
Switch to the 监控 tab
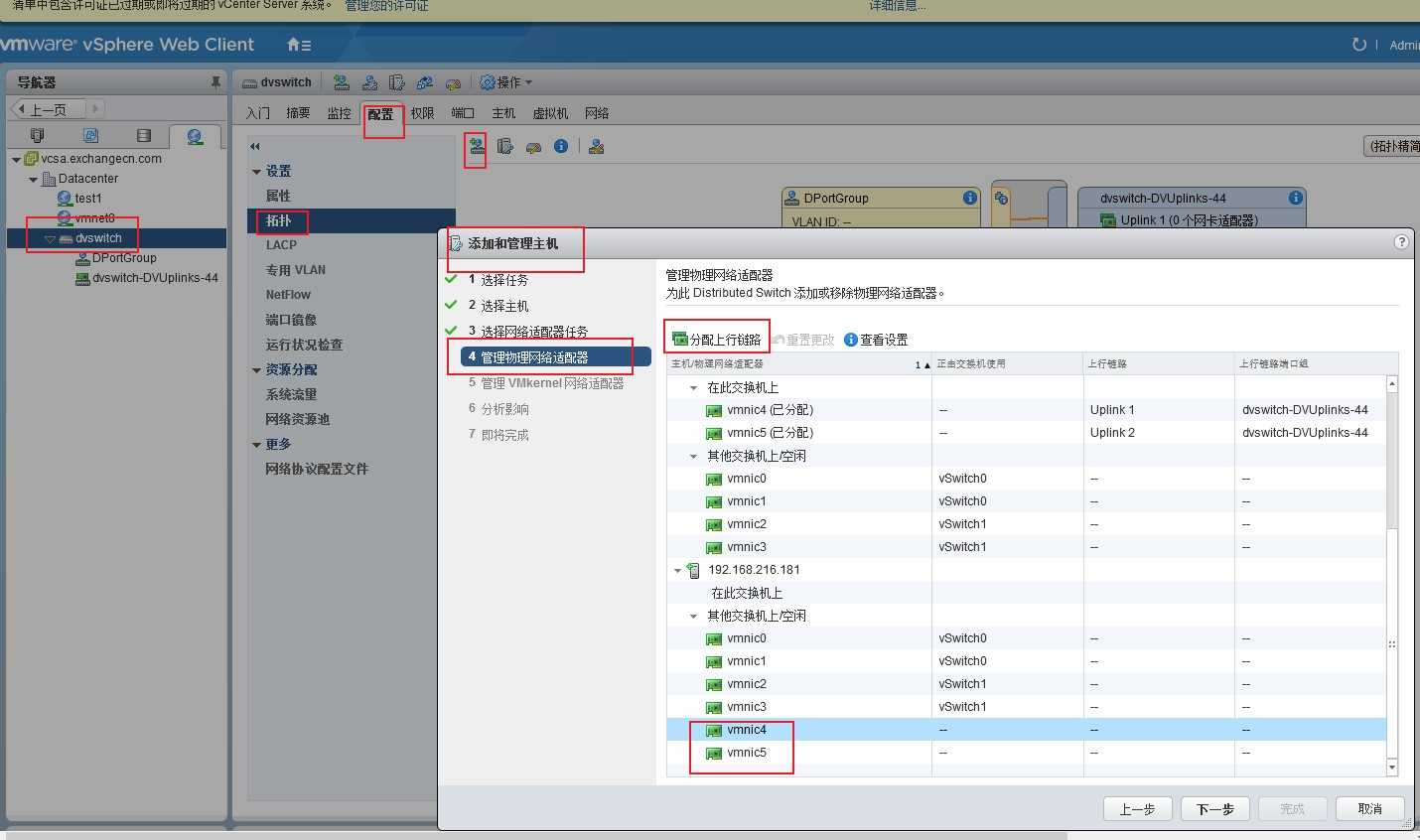(x=340, y=113)
